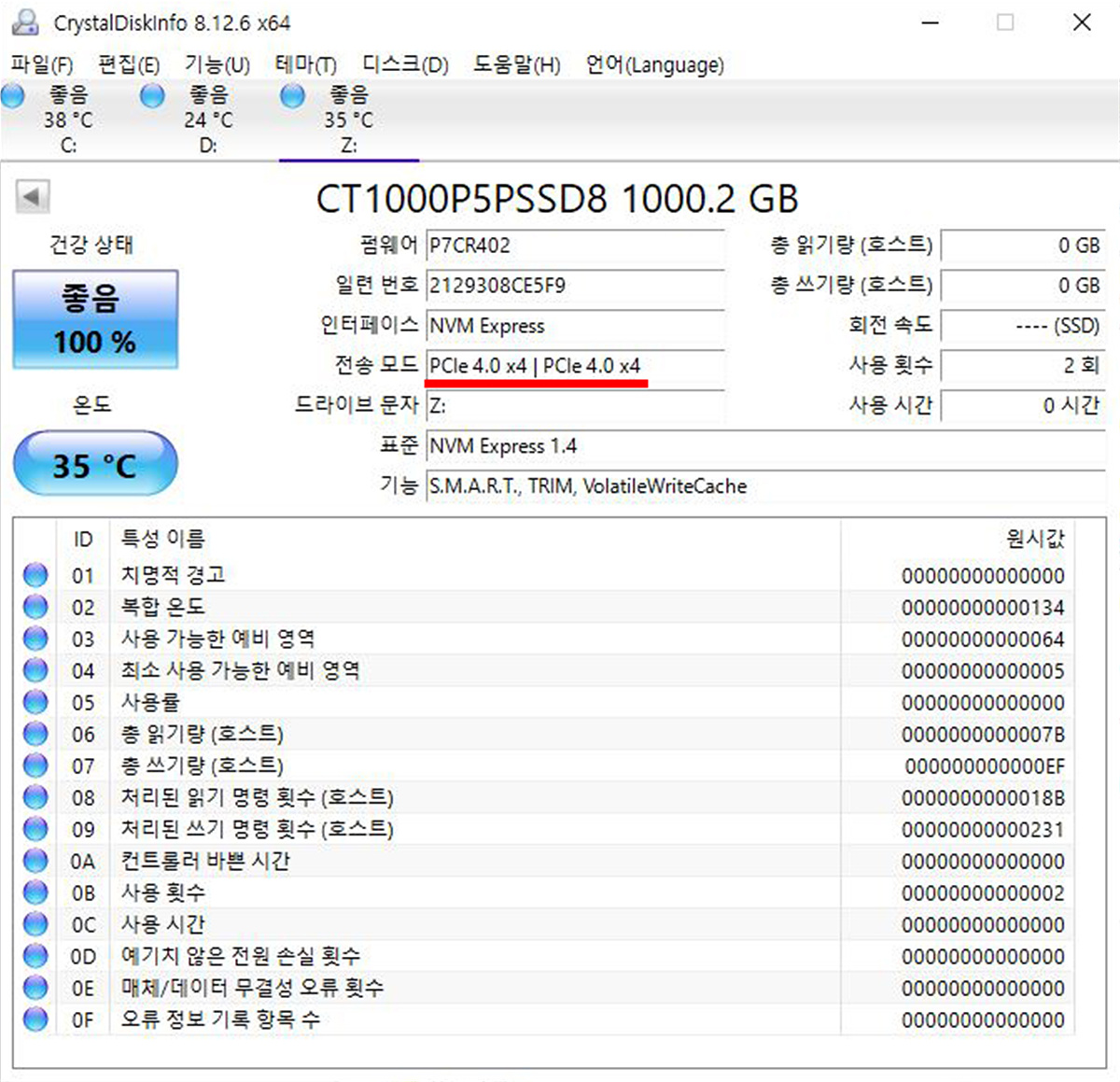The image size is (1120, 1082).
Task: Click the total host reads field
Action: click(1023, 246)
